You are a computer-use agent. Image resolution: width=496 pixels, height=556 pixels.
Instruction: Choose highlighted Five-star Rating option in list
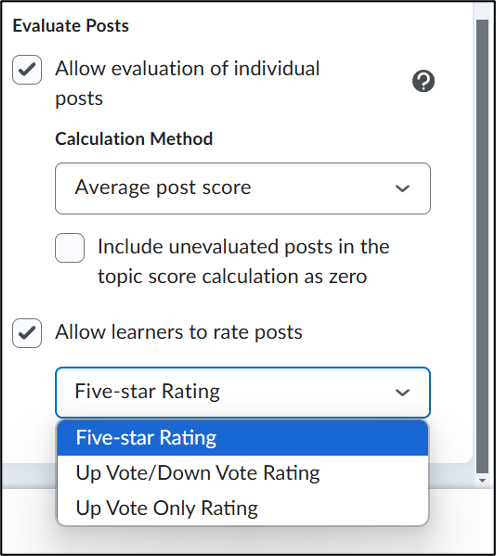coord(243,438)
